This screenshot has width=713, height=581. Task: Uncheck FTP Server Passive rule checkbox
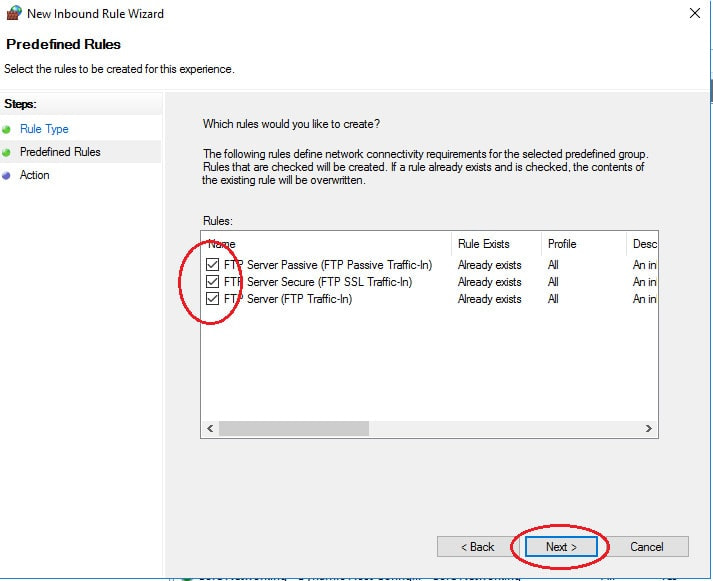[212, 264]
